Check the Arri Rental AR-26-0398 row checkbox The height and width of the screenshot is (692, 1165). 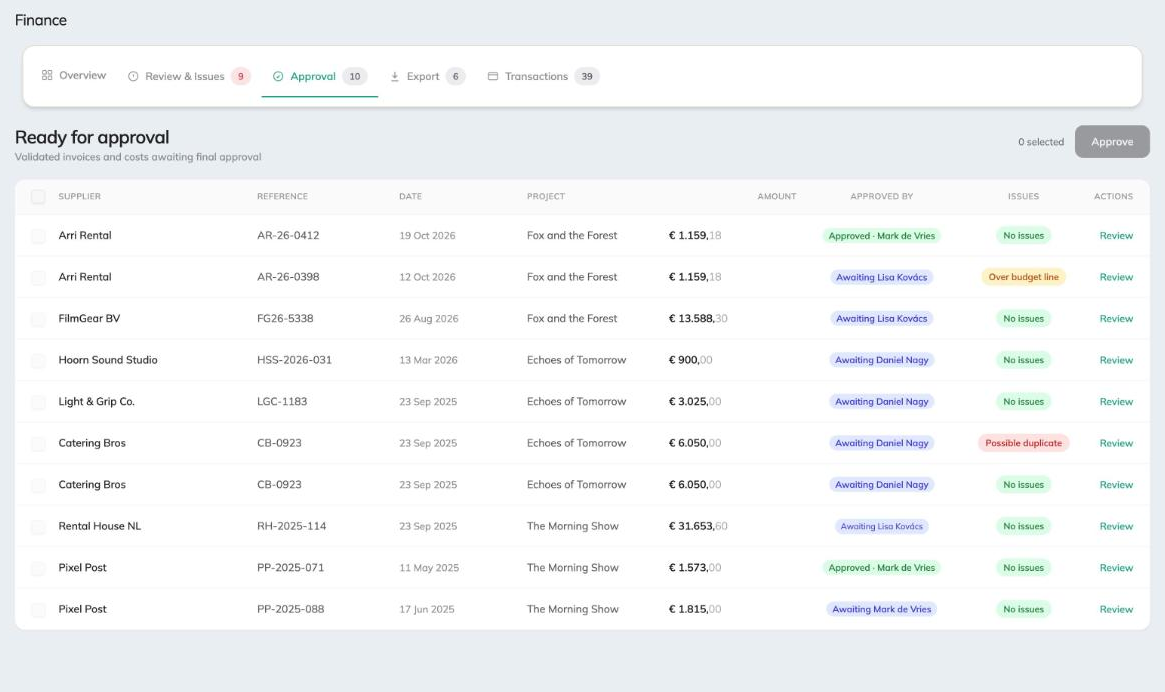(38, 277)
